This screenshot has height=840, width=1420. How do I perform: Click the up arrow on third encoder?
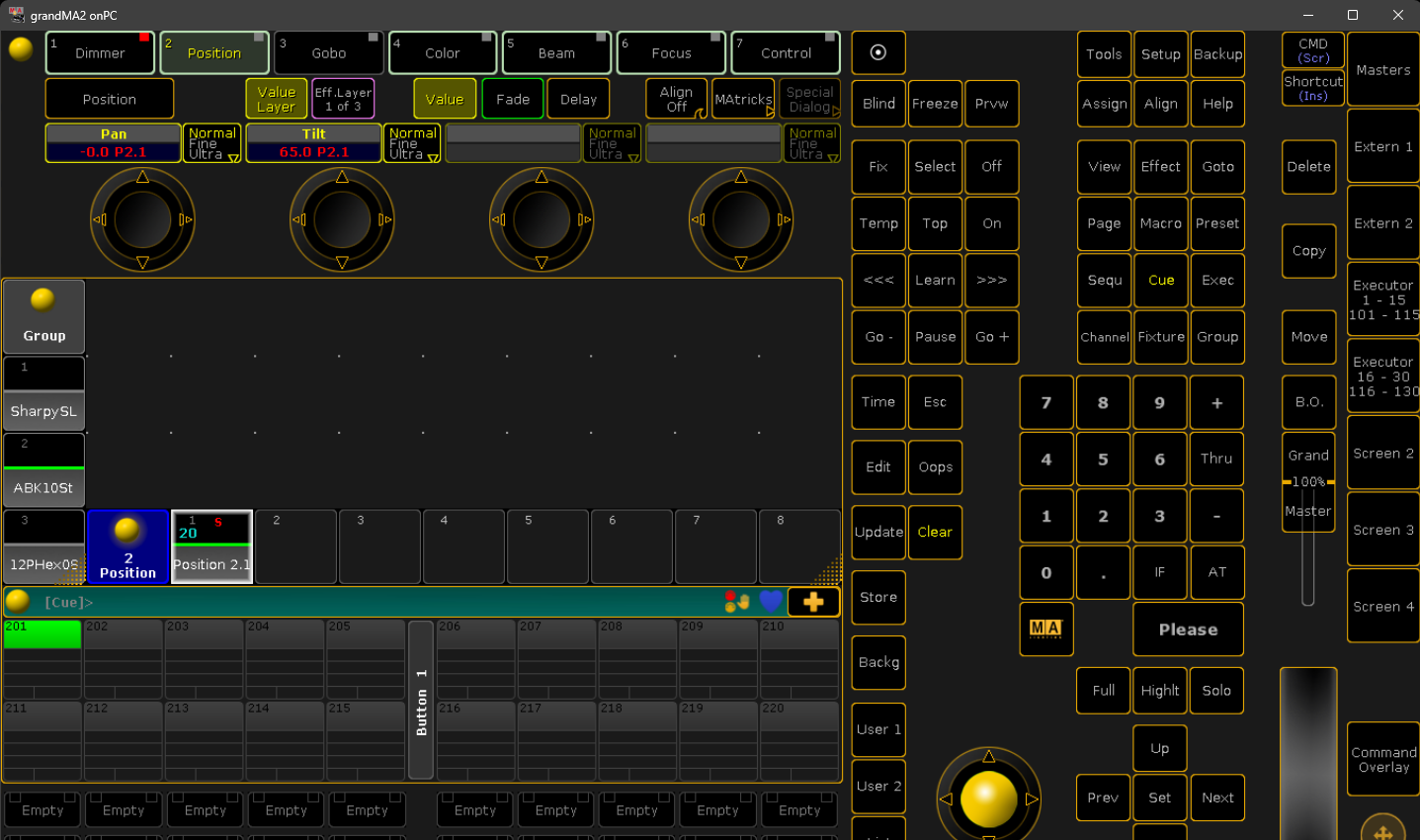[542, 177]
